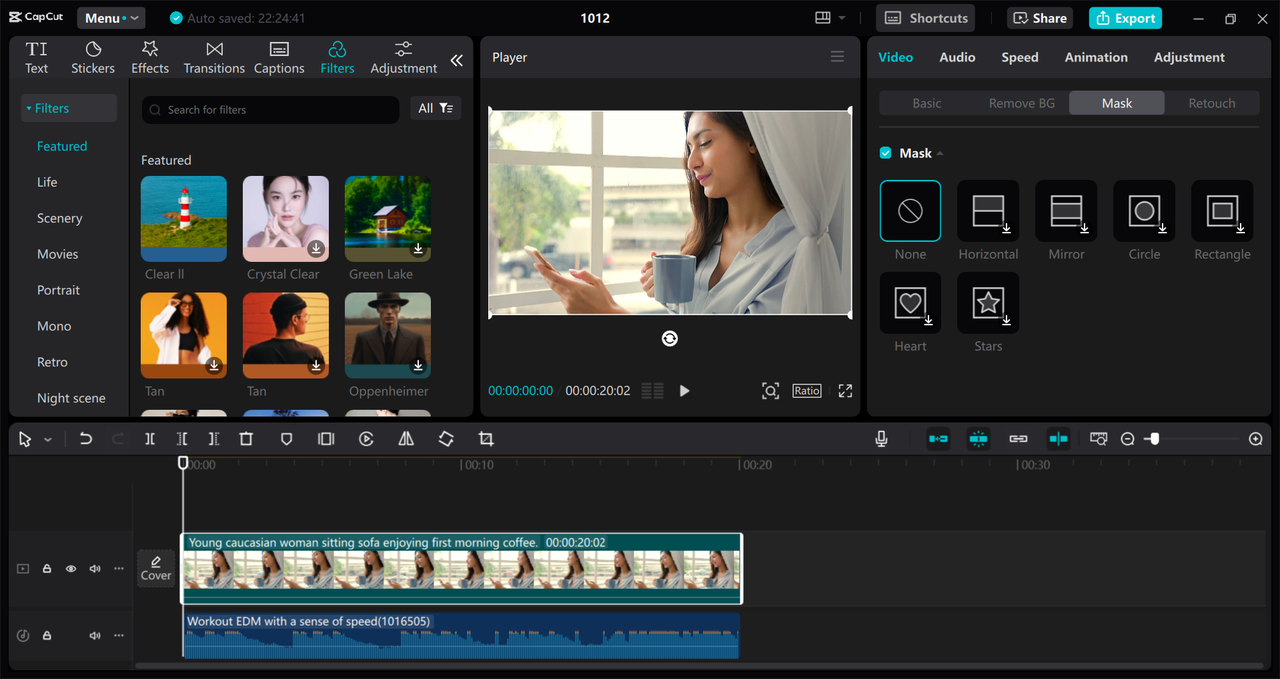The height and width of the screenshot is (679, 1280).
Task: Open the Transitions panel
Action: pos(214,58)
